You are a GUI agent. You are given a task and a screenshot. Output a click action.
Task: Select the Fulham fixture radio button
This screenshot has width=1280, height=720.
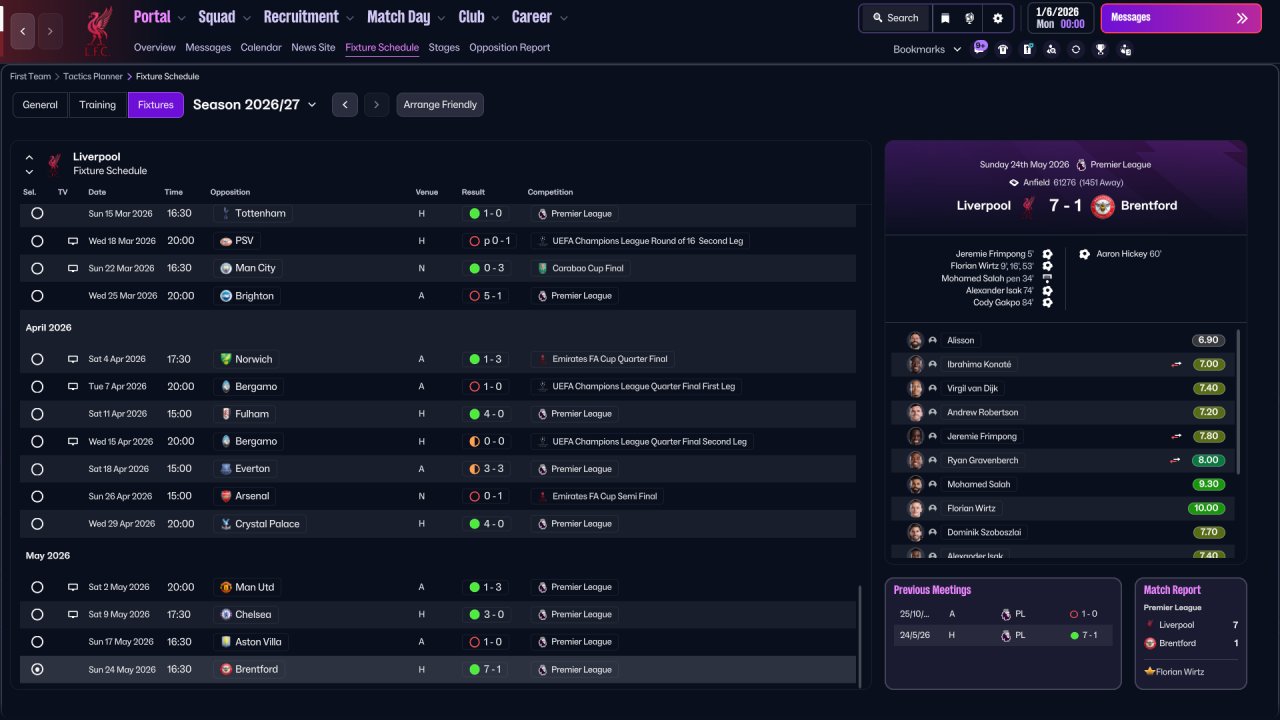37,414
